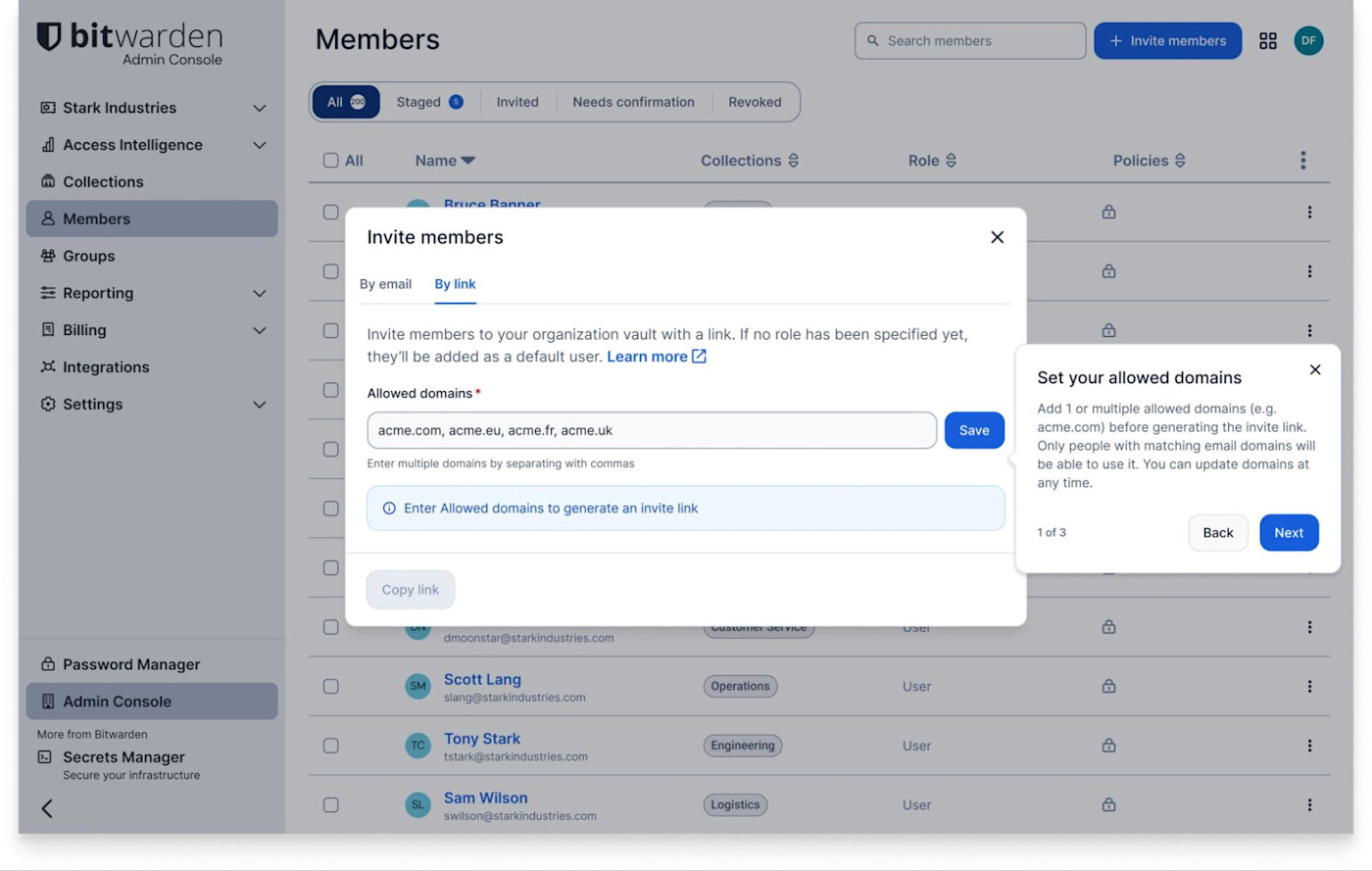1372x871 pixels.
Task: Click the policy lock icon for Bruce Banner
Action: pos(1108,212)
